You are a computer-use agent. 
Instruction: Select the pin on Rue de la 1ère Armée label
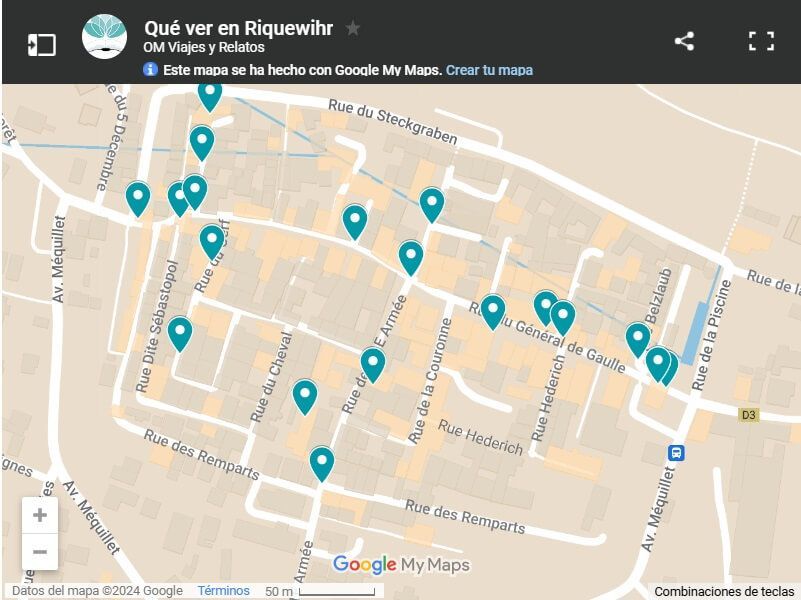[373, 365]
